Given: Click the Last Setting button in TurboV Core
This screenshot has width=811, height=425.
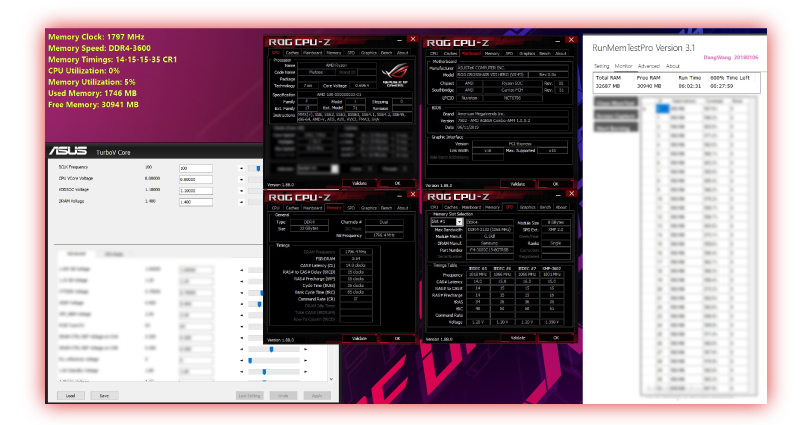Looking at the screenshot, I should coord(249,396).
